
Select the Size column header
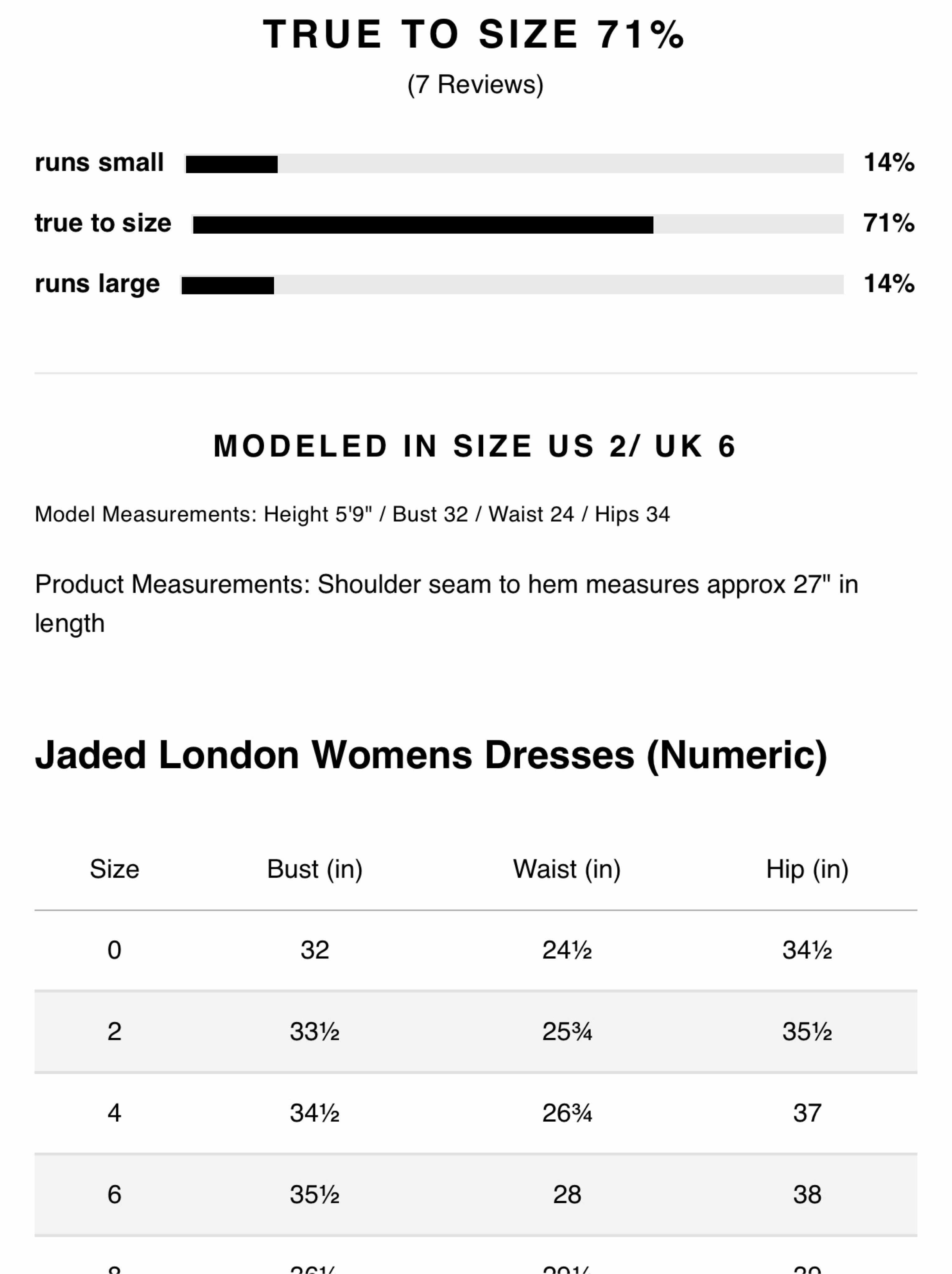pos(114,868)
